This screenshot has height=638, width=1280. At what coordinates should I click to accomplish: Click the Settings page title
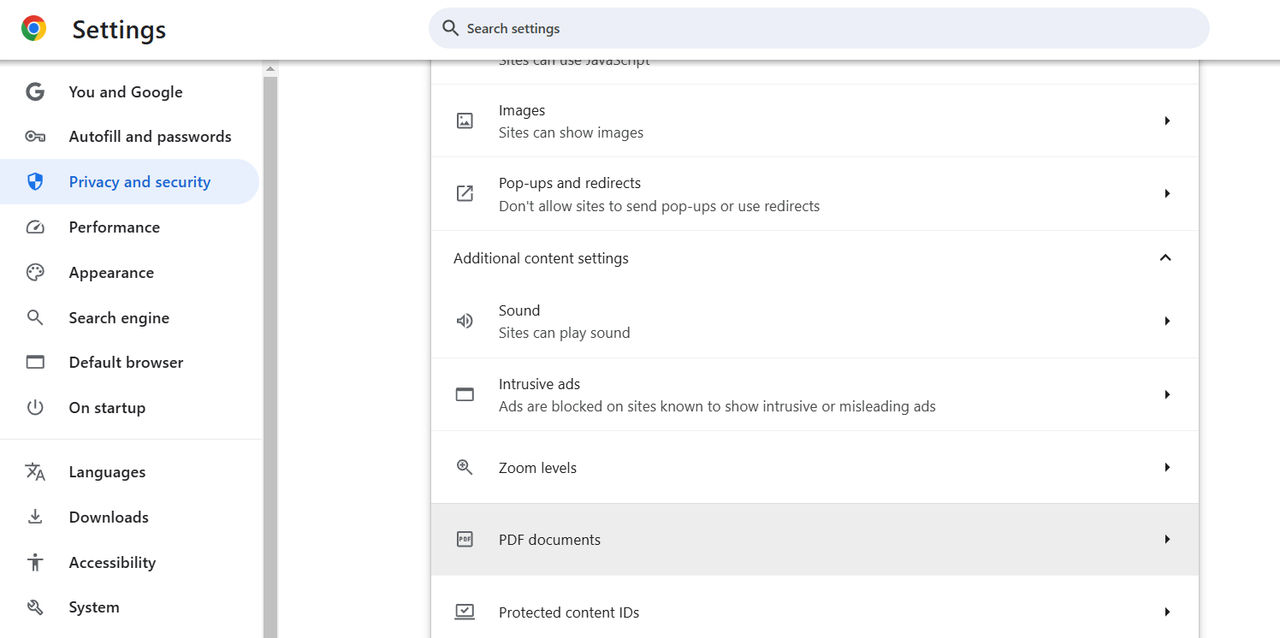coord(119,30)
